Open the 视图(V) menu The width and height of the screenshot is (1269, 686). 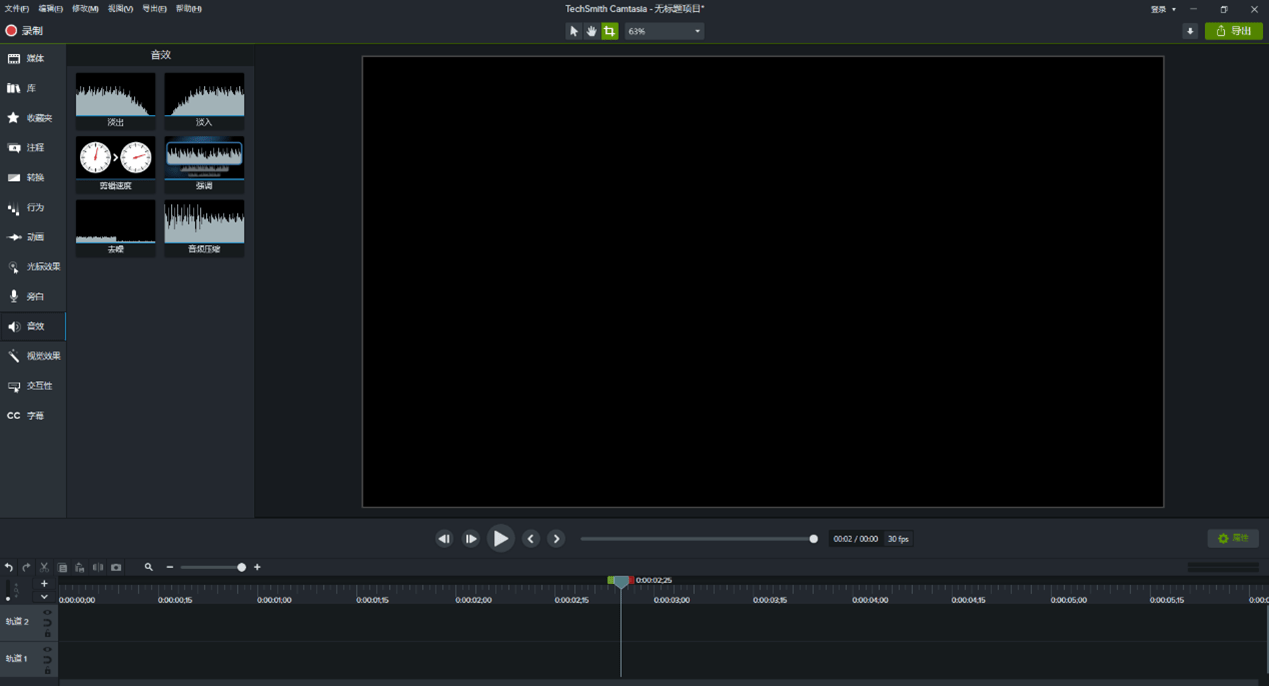point(120,9)
